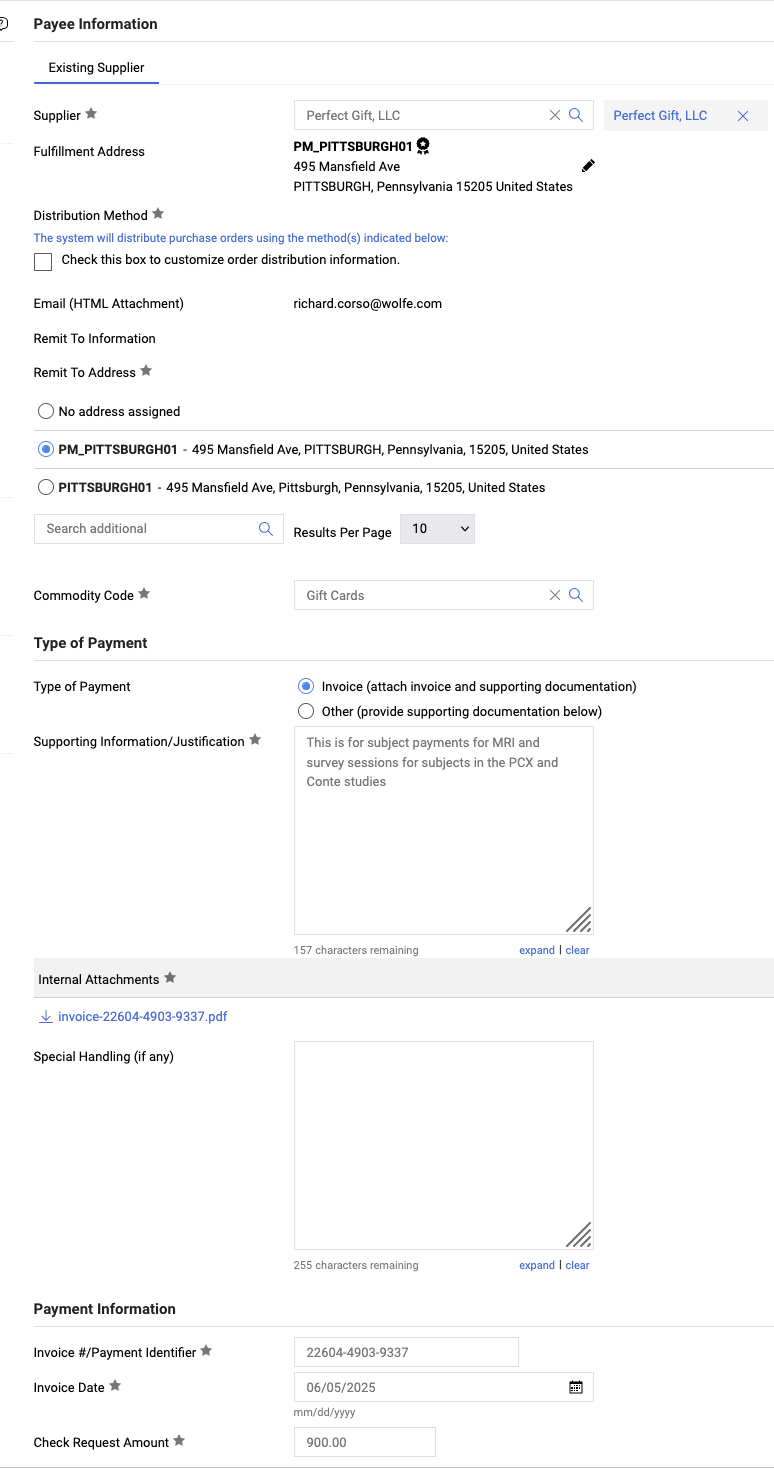Click the 495 Mansfield Ave fulfillment line

click(x=347, y=167)
